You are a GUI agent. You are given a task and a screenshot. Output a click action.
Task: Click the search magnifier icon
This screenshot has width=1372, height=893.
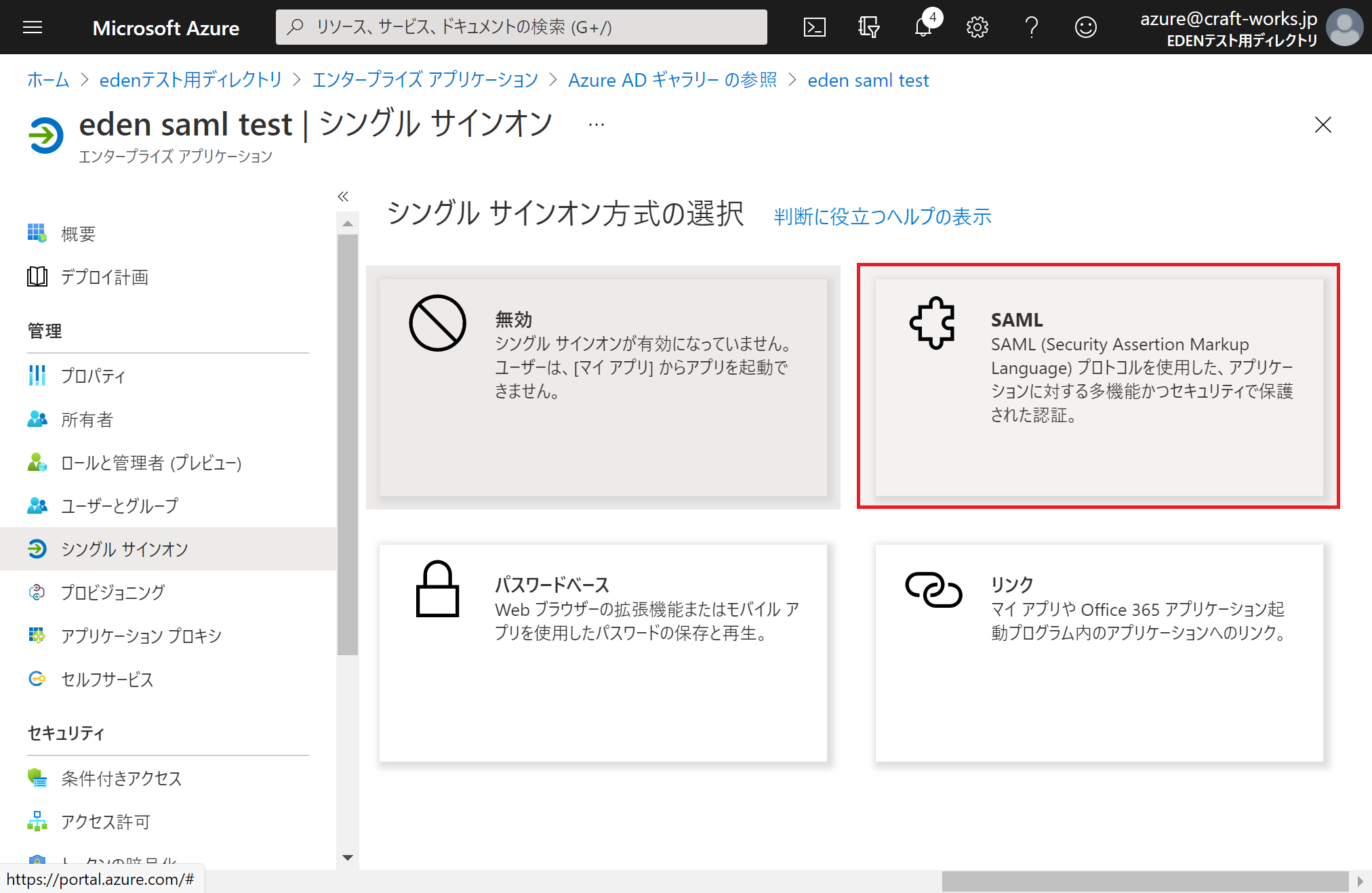(295, 27)
